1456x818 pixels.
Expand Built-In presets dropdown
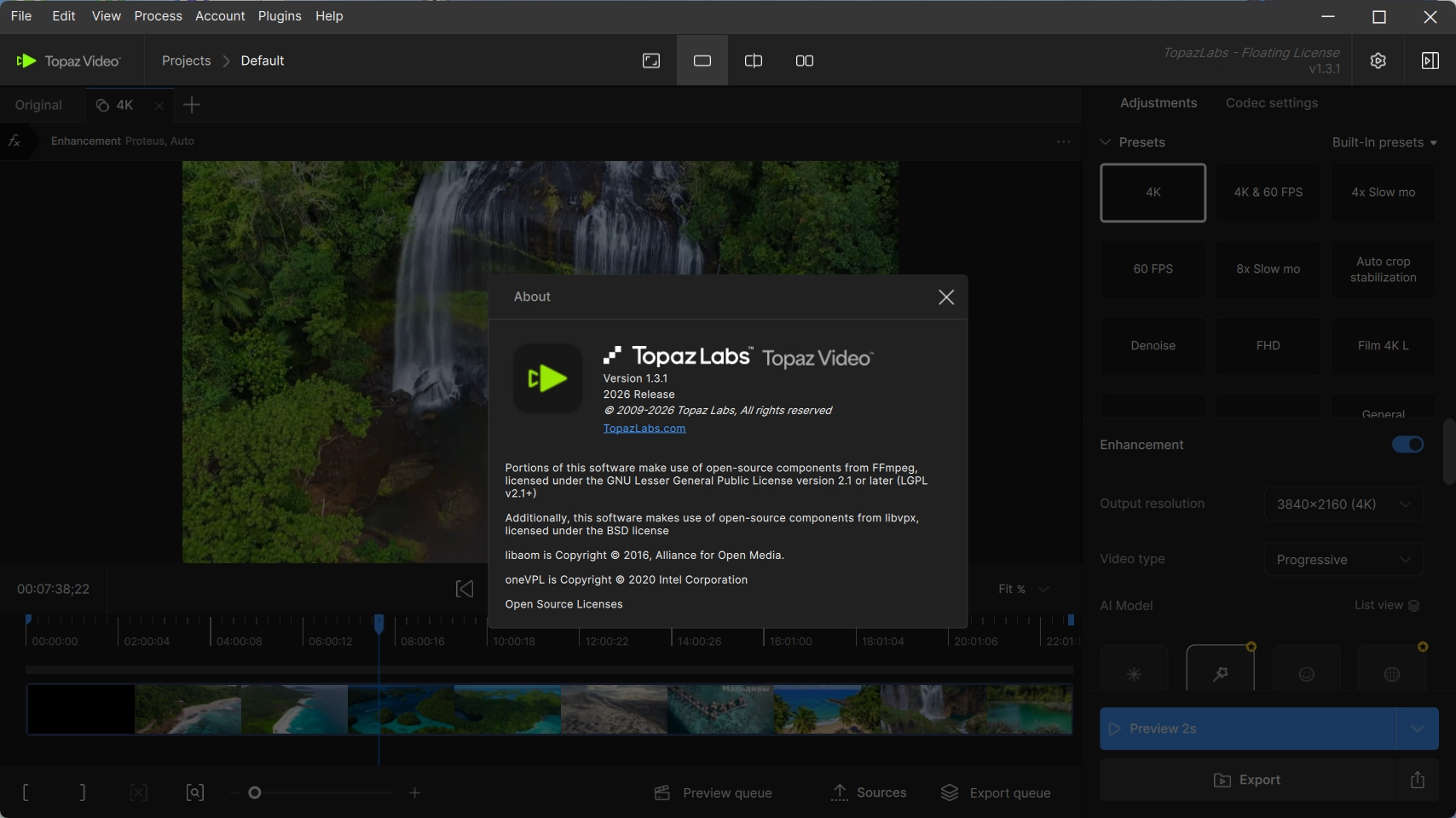1384,142
